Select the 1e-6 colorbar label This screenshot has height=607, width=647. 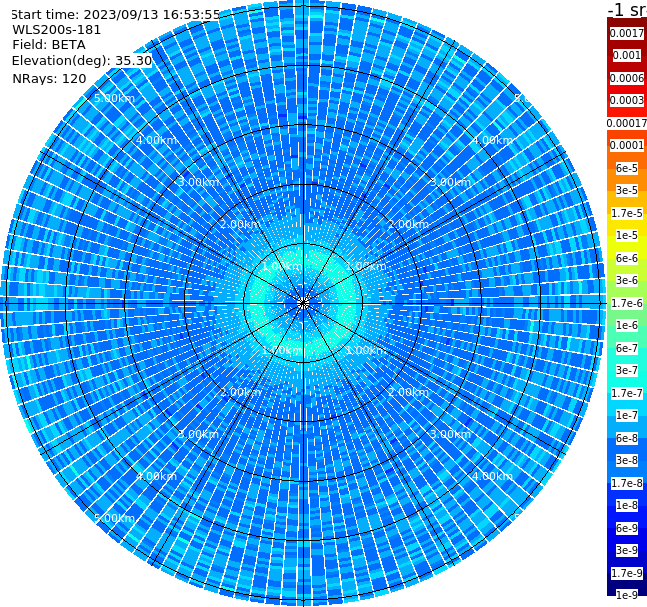pyautogui.click(x=627, y=325)
